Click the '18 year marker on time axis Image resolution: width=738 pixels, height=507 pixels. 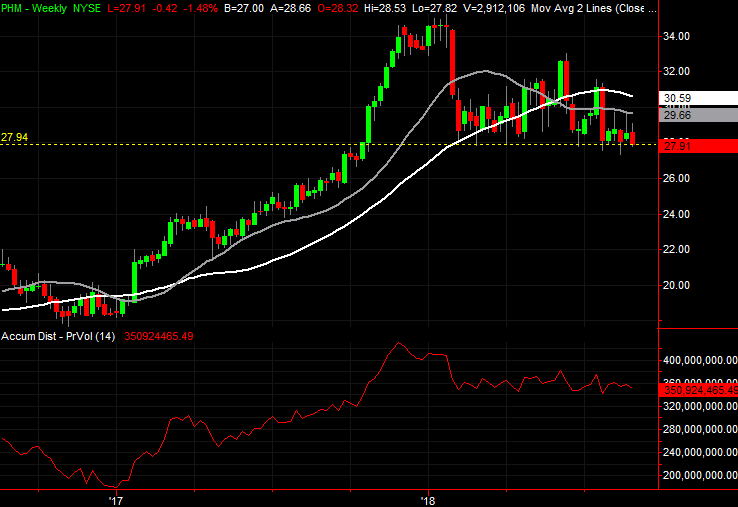[428, 500]
